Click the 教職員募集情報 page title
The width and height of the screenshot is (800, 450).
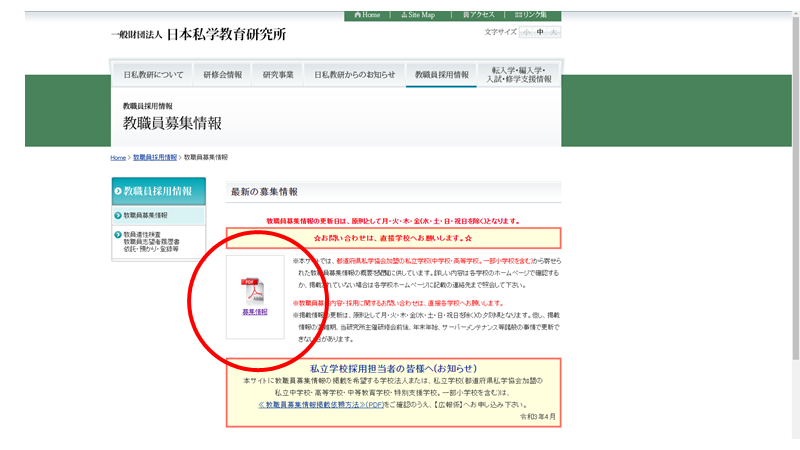172,123
